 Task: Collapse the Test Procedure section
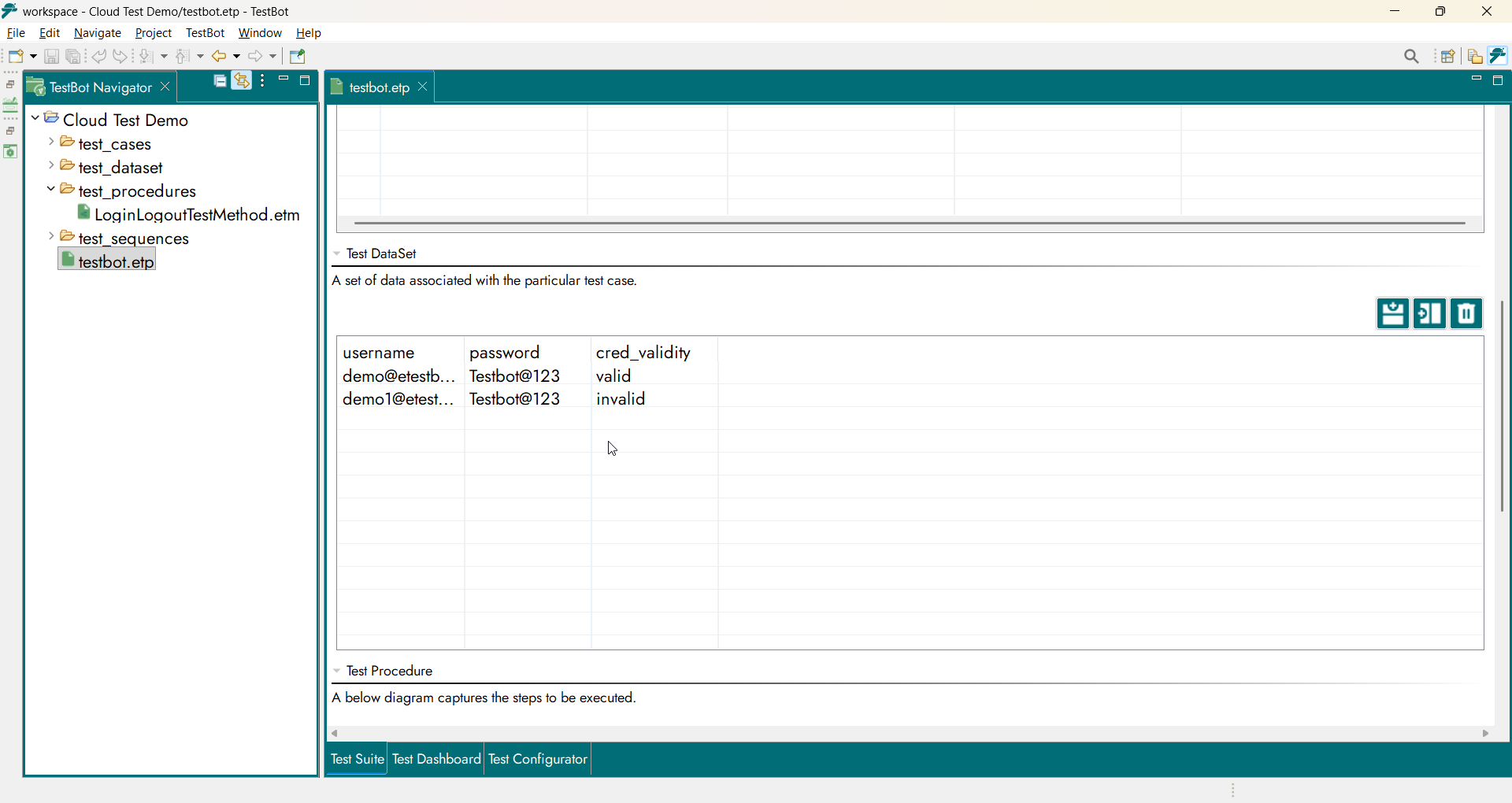(337, 672)
